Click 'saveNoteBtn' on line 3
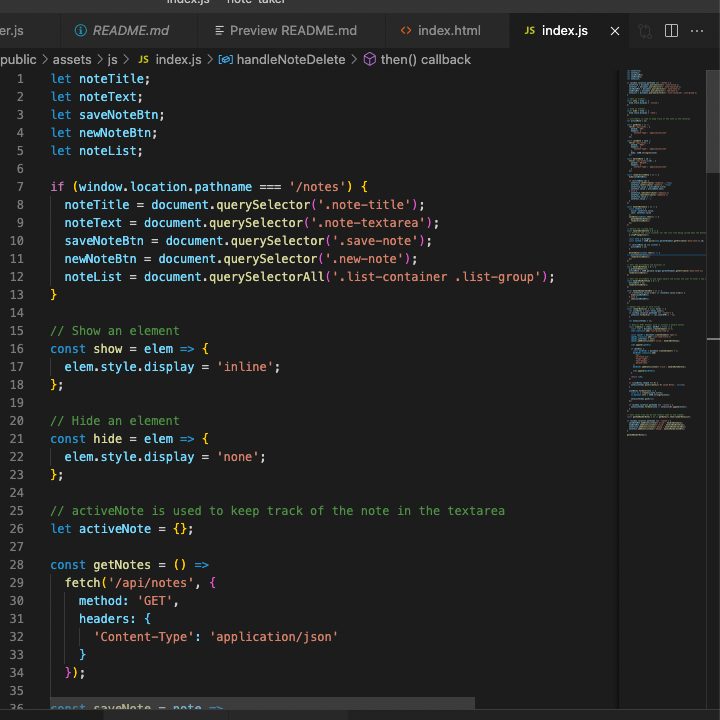The image size is (720, 720). click(118, 115)
